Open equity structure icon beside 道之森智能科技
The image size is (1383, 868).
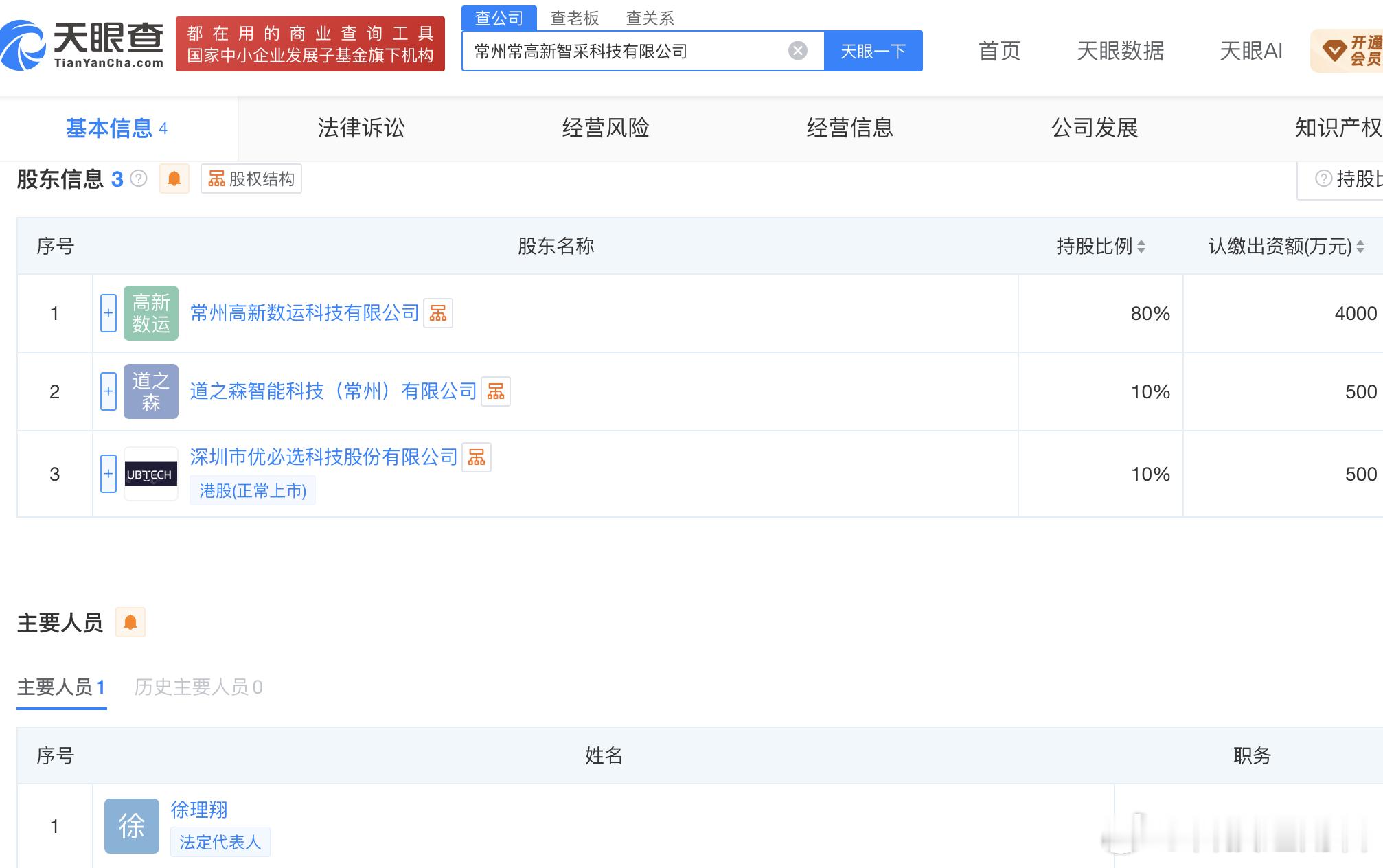496,391
